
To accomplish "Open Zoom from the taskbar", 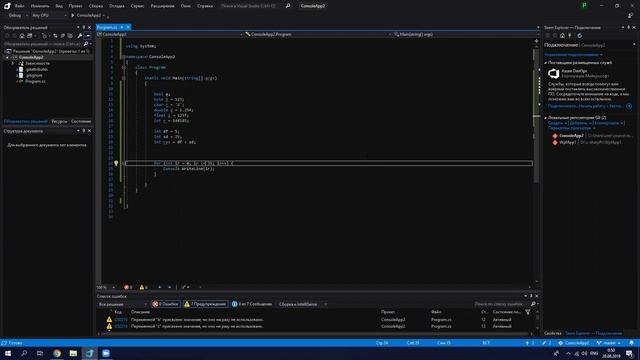I will (x=106, y=353).
